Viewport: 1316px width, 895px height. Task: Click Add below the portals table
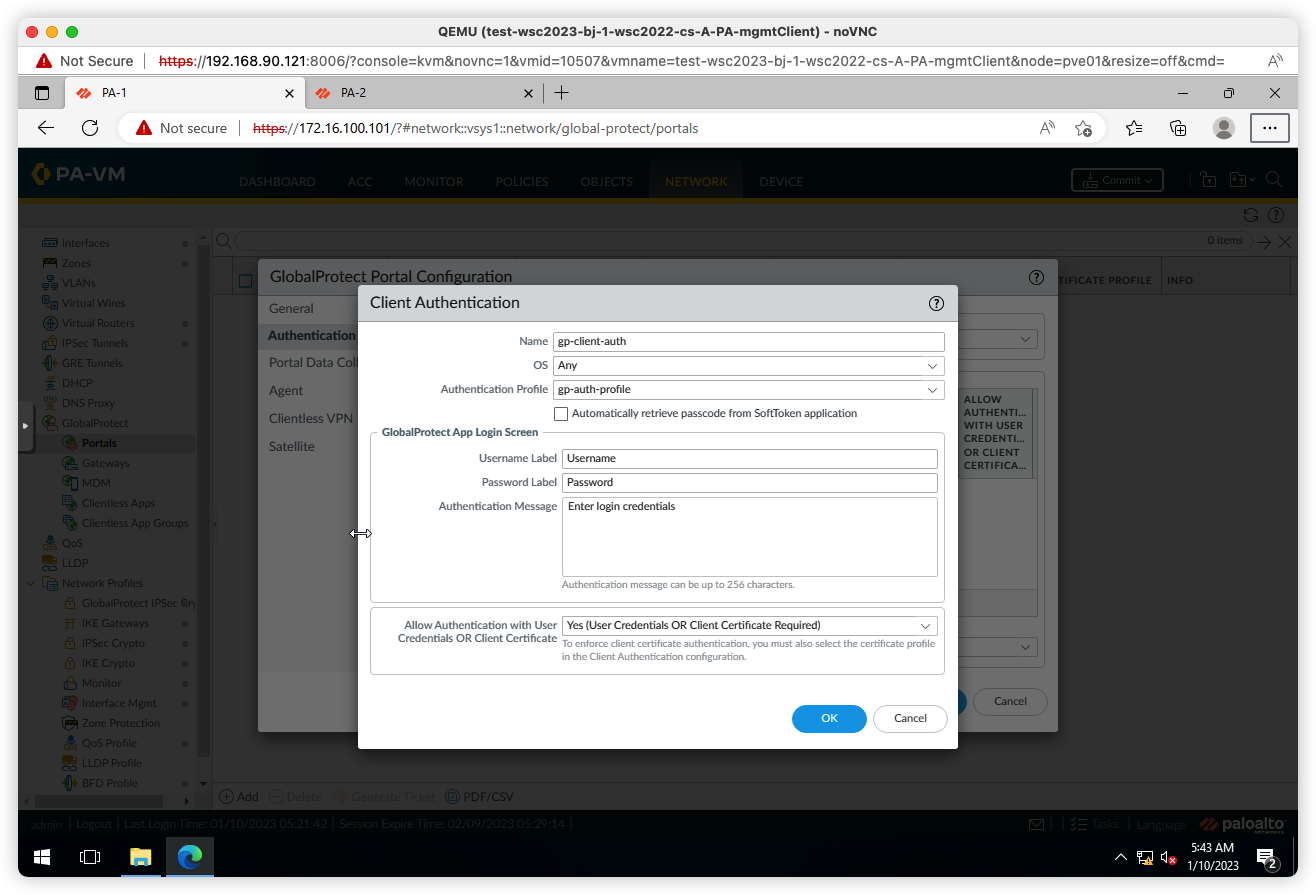pyautogui.click(x=239, y=797)
